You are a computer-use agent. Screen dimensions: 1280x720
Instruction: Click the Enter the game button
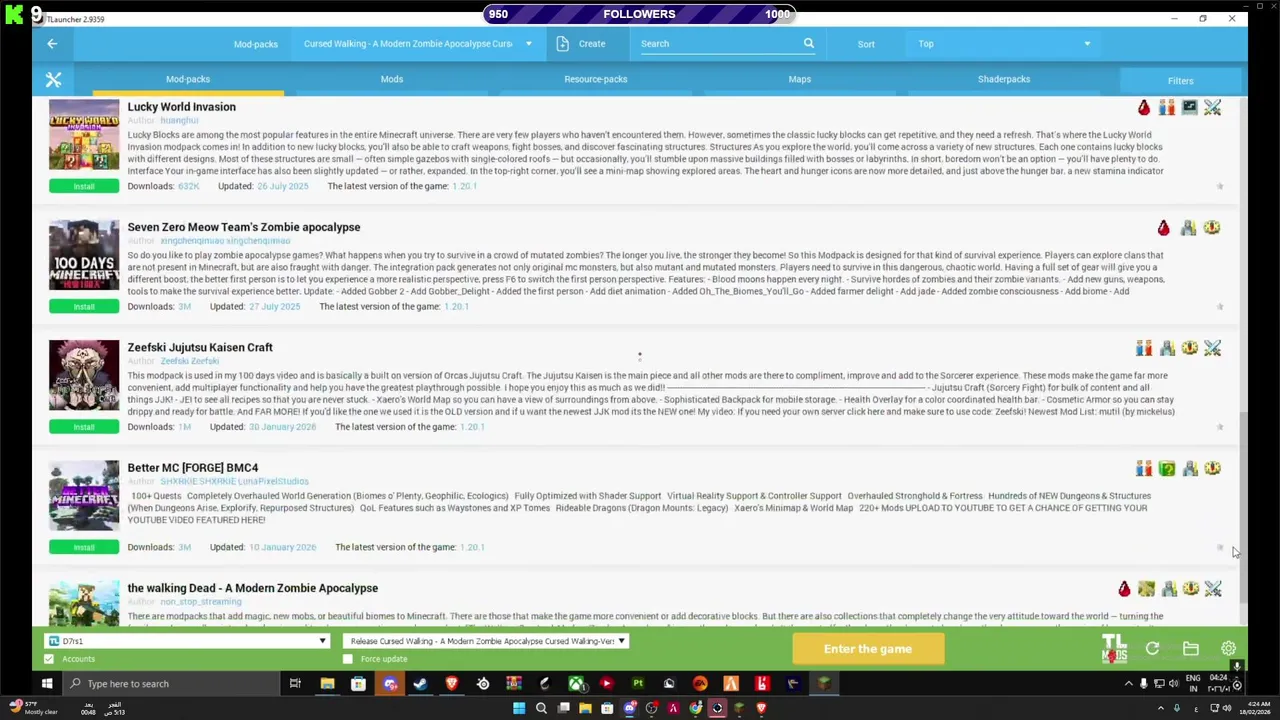[x=868, y=649]
